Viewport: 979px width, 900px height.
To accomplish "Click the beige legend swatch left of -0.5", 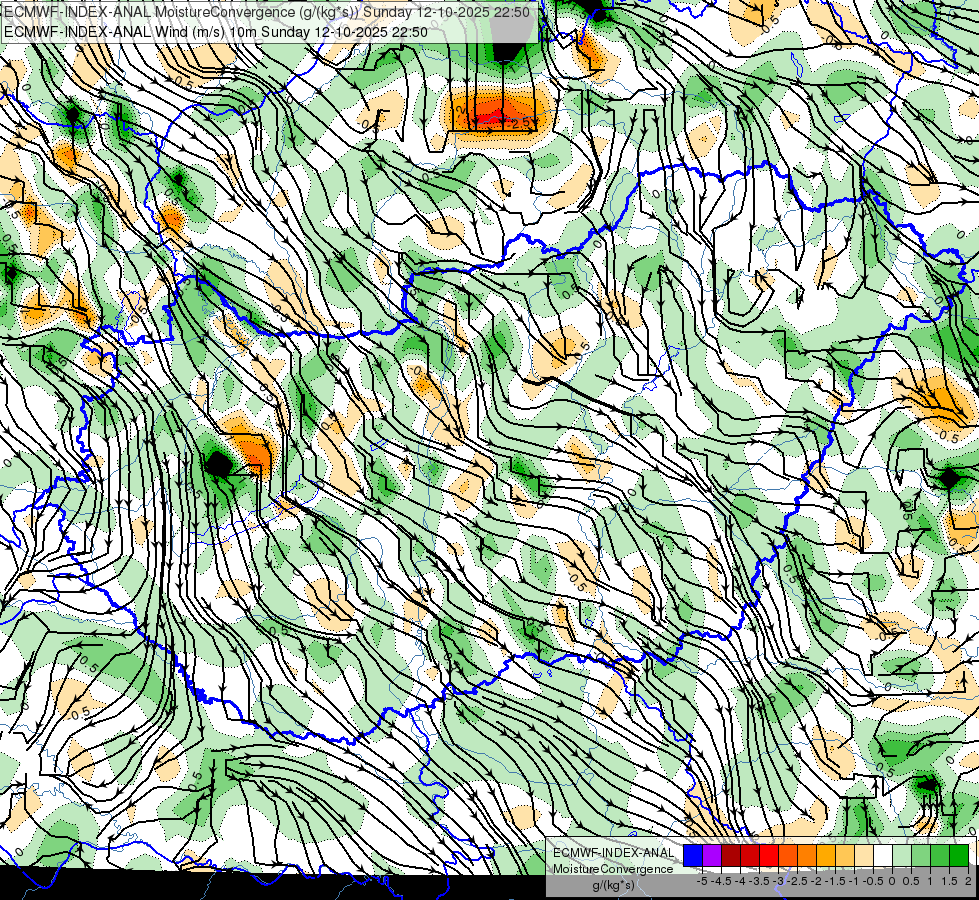I will [864, 856].
